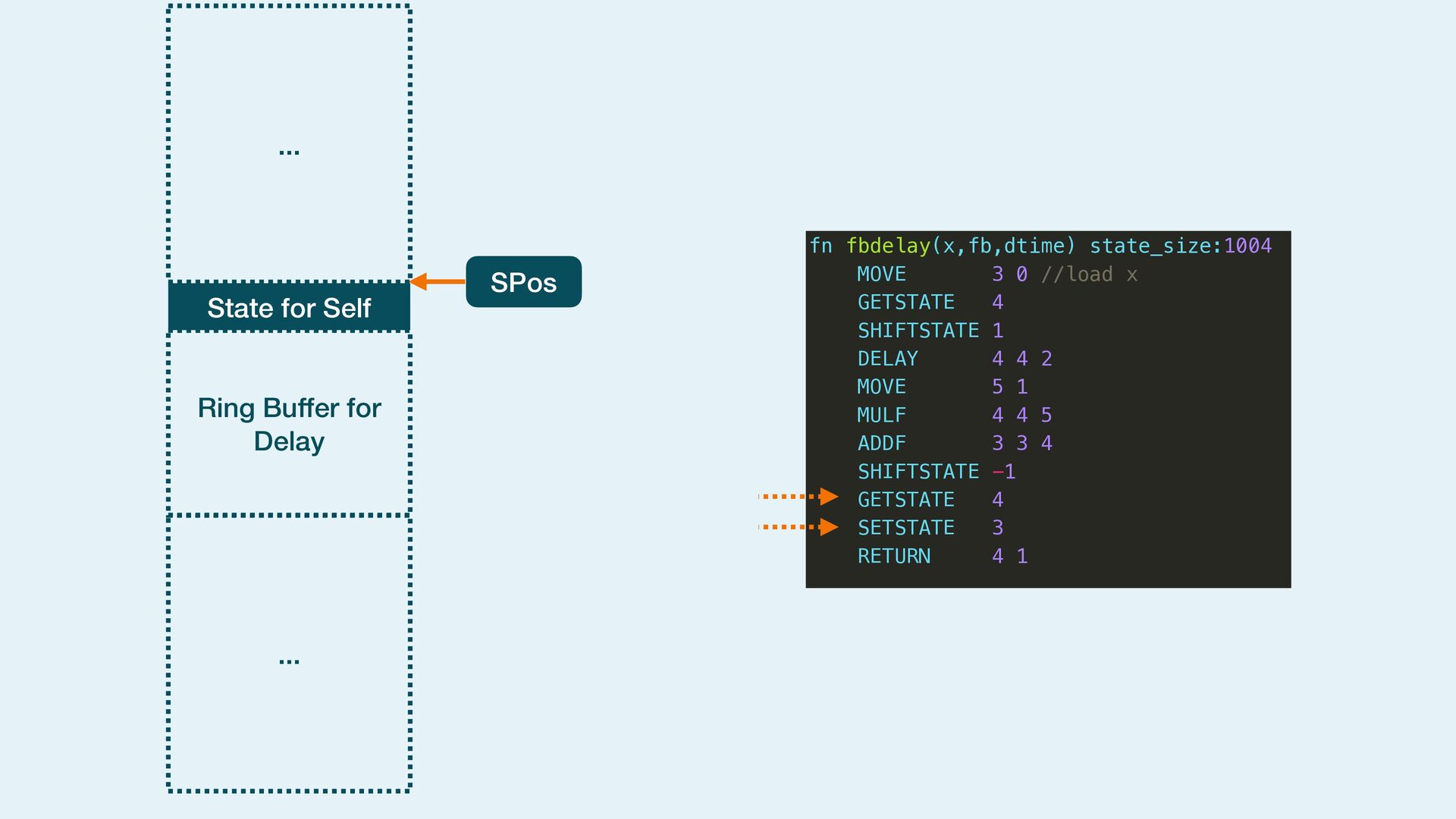Click the fbdelay function name

coord(887,246)
